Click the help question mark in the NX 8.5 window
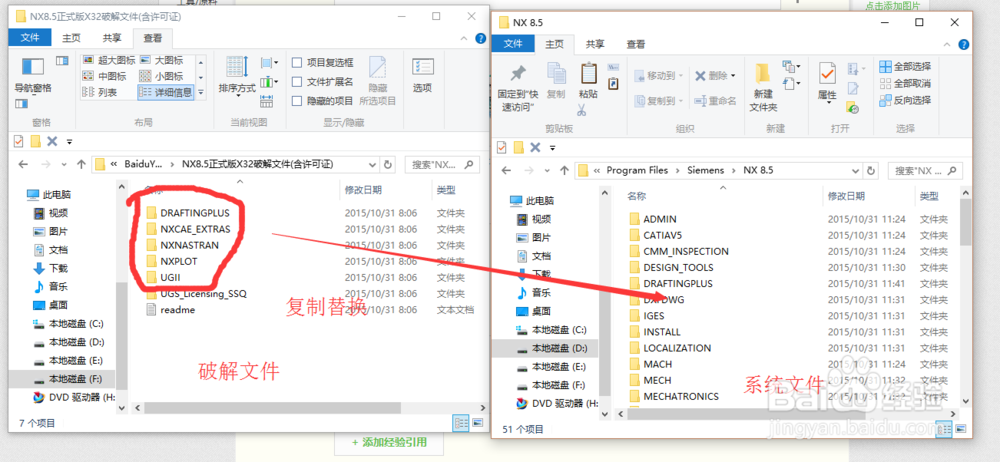 point(964,44)
